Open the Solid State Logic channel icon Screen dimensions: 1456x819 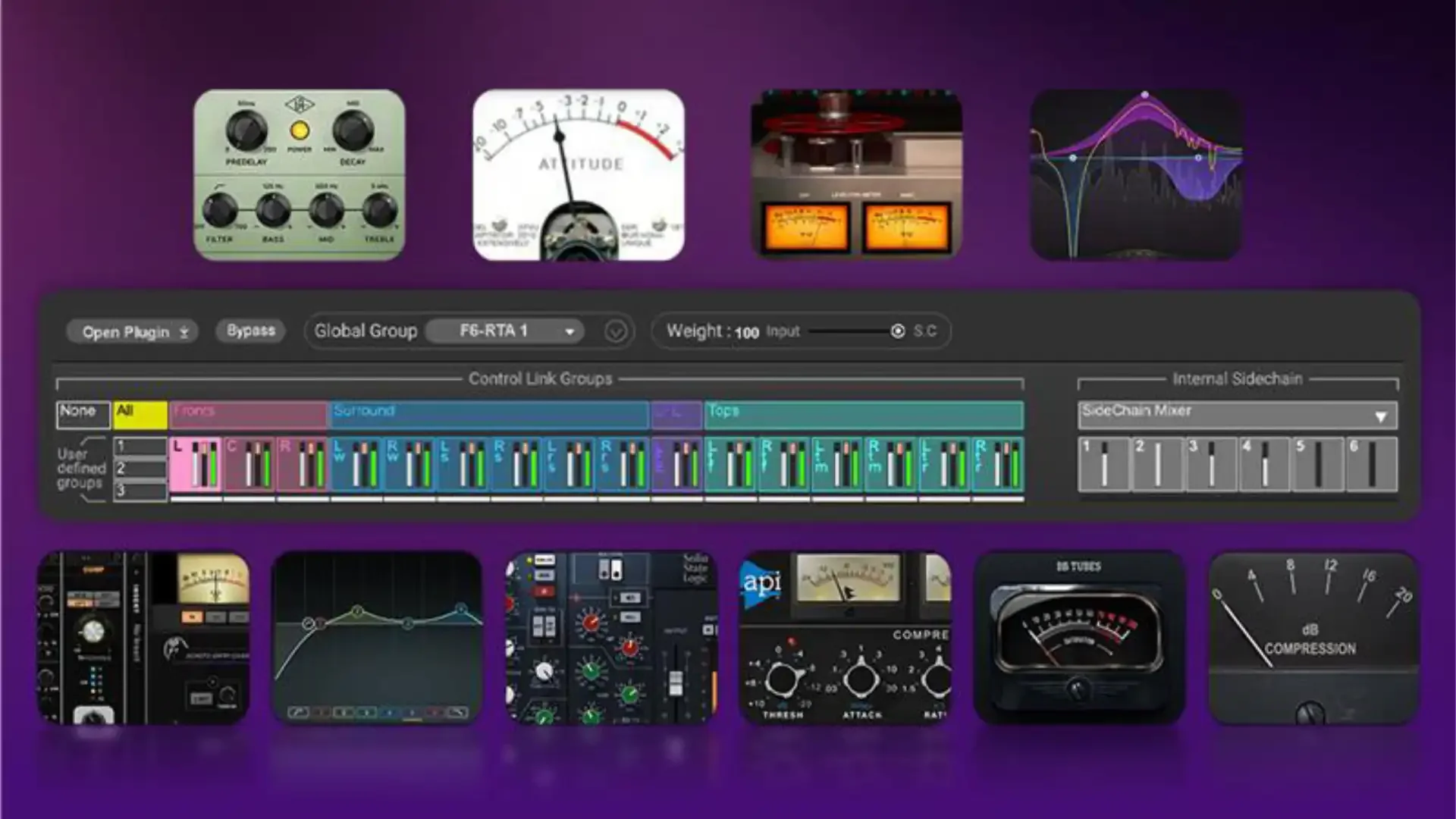point(611,637)
